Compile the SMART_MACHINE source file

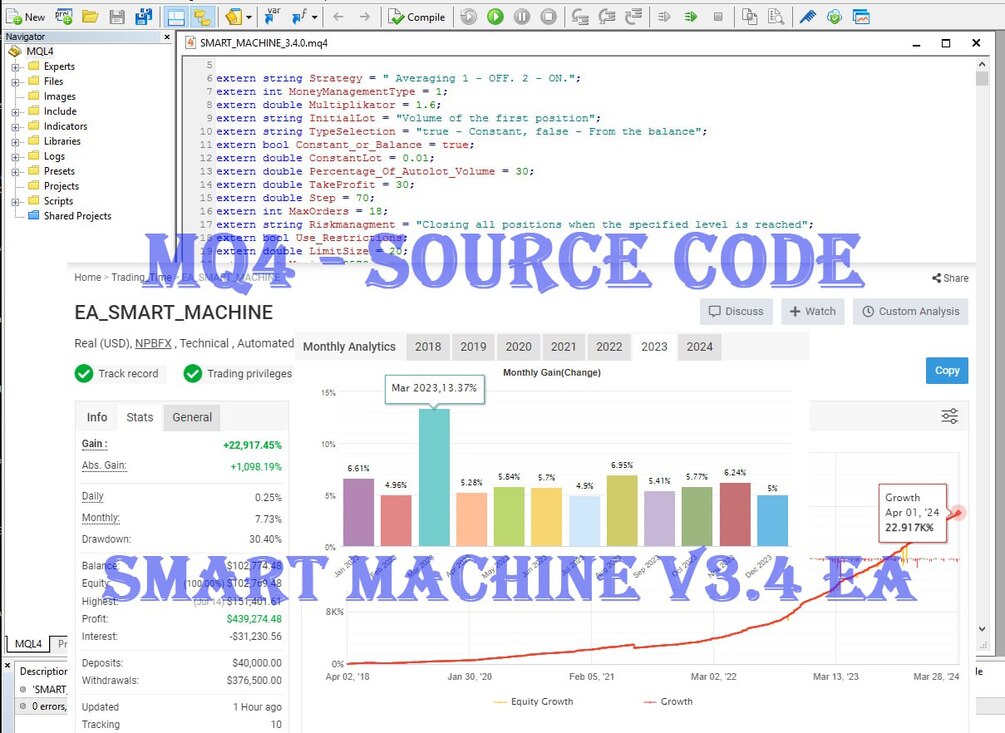417,17
